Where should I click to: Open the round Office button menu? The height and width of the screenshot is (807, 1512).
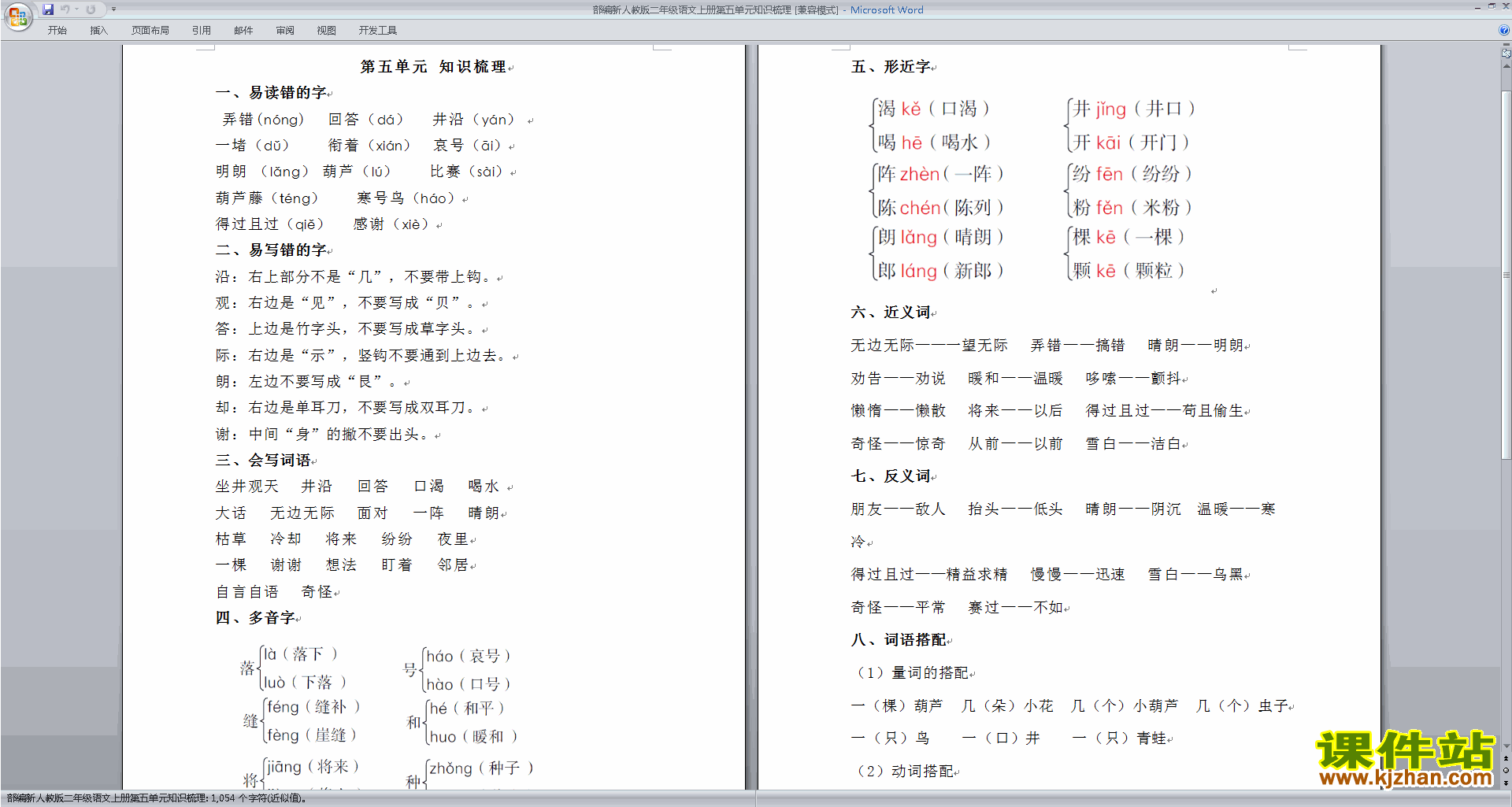(x=17, y=16)
